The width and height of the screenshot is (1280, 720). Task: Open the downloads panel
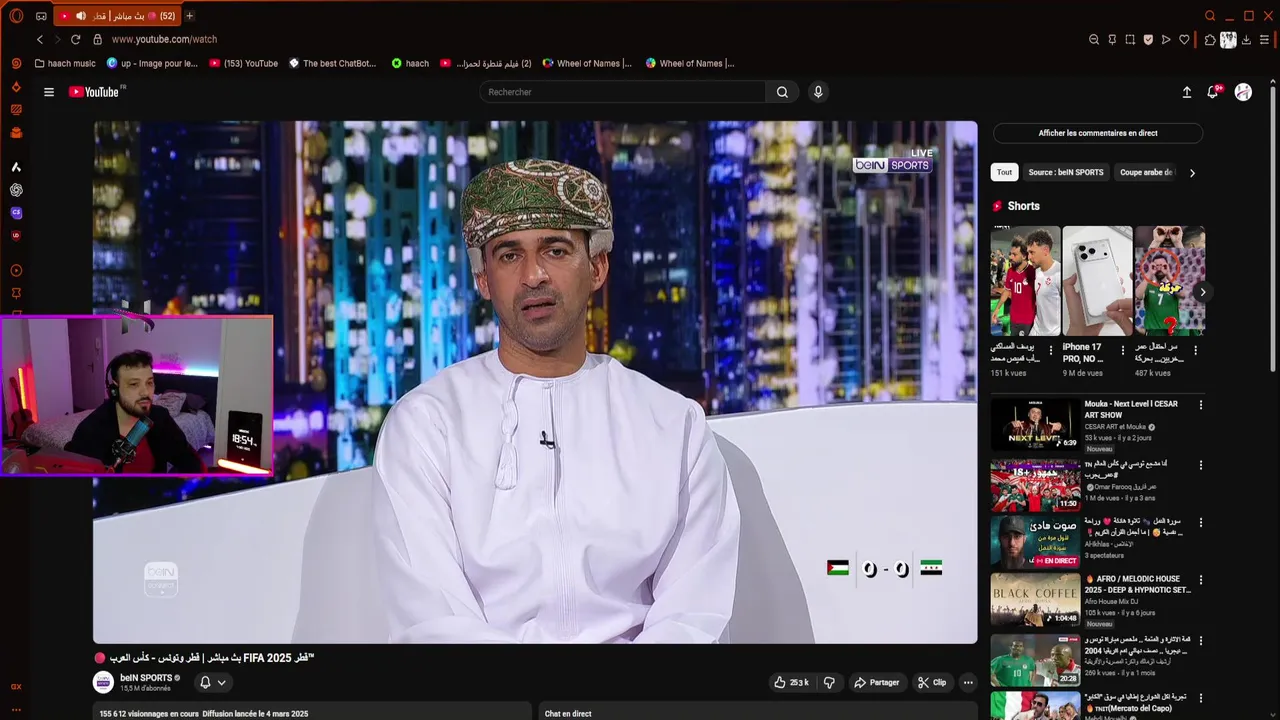click(x=1246, y=39)
